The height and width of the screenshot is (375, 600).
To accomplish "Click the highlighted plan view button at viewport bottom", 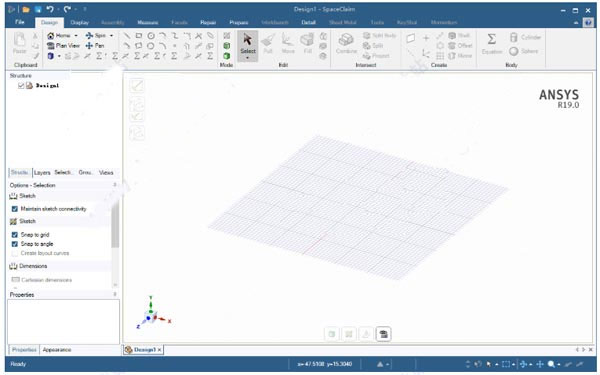I will pos(383,334).
